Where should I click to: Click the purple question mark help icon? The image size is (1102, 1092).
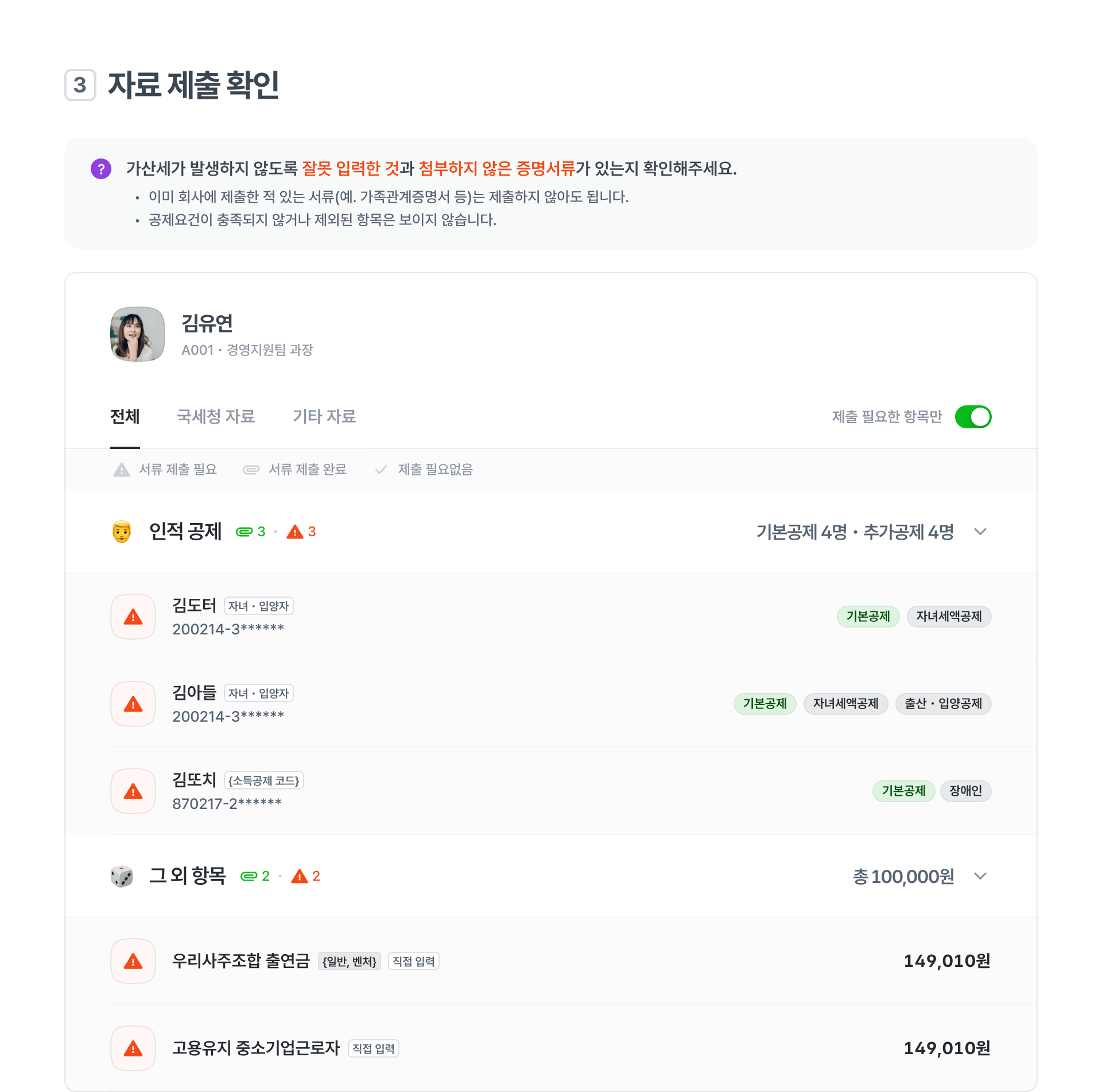point(101,169)
